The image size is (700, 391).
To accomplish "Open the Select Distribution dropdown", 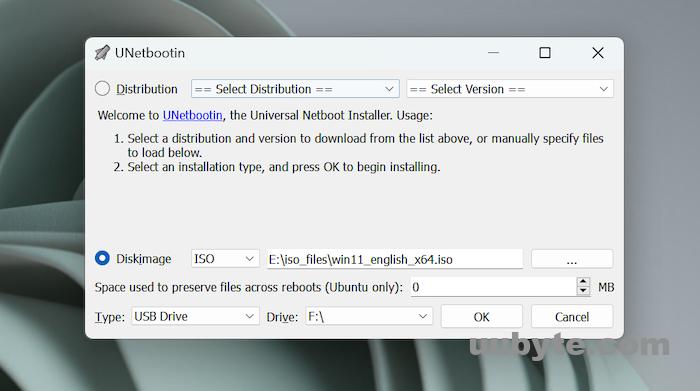I will [295, 89].
